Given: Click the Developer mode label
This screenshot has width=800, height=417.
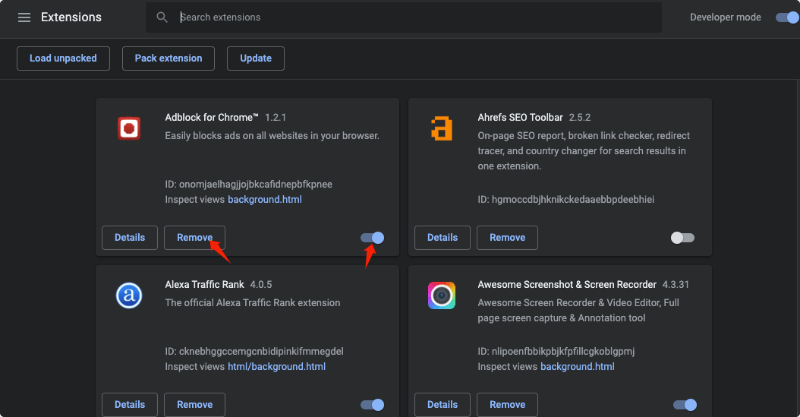Looking at the screenshot, I should click(x=726, y=17).
